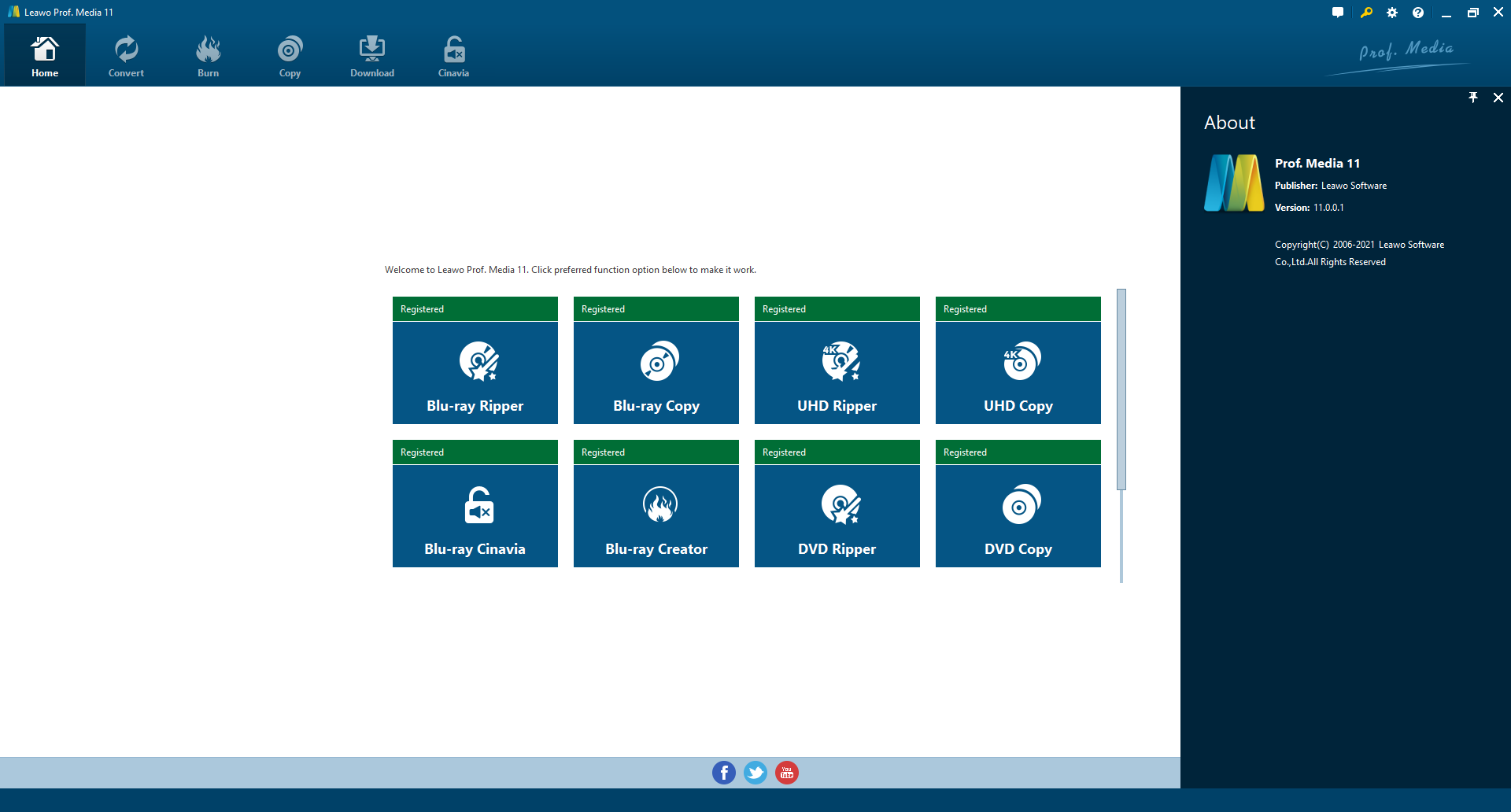
Task: Close the About panel
Action: pyautogui.click(x=1498, y=98)
